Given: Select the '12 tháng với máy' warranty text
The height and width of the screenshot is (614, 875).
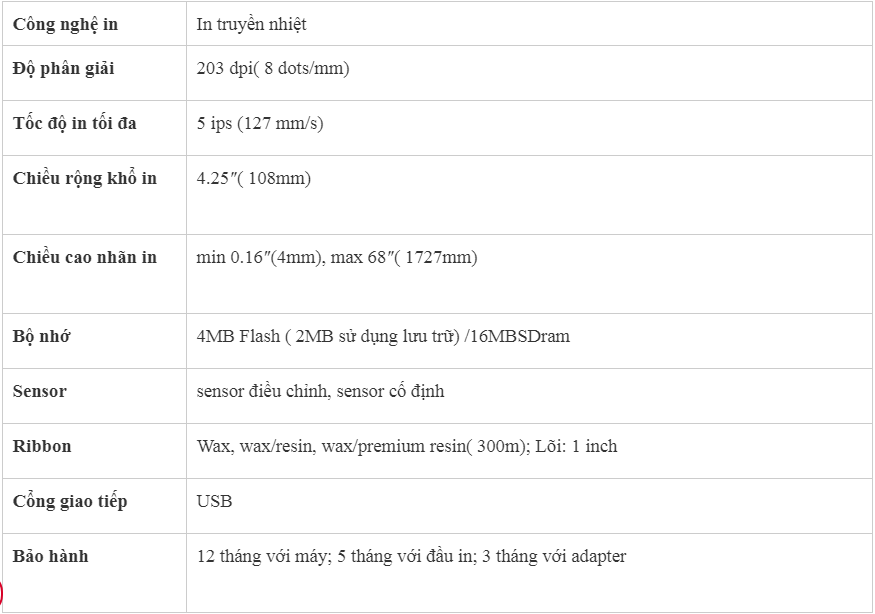Looking at the screenshot, I should 263,557.
